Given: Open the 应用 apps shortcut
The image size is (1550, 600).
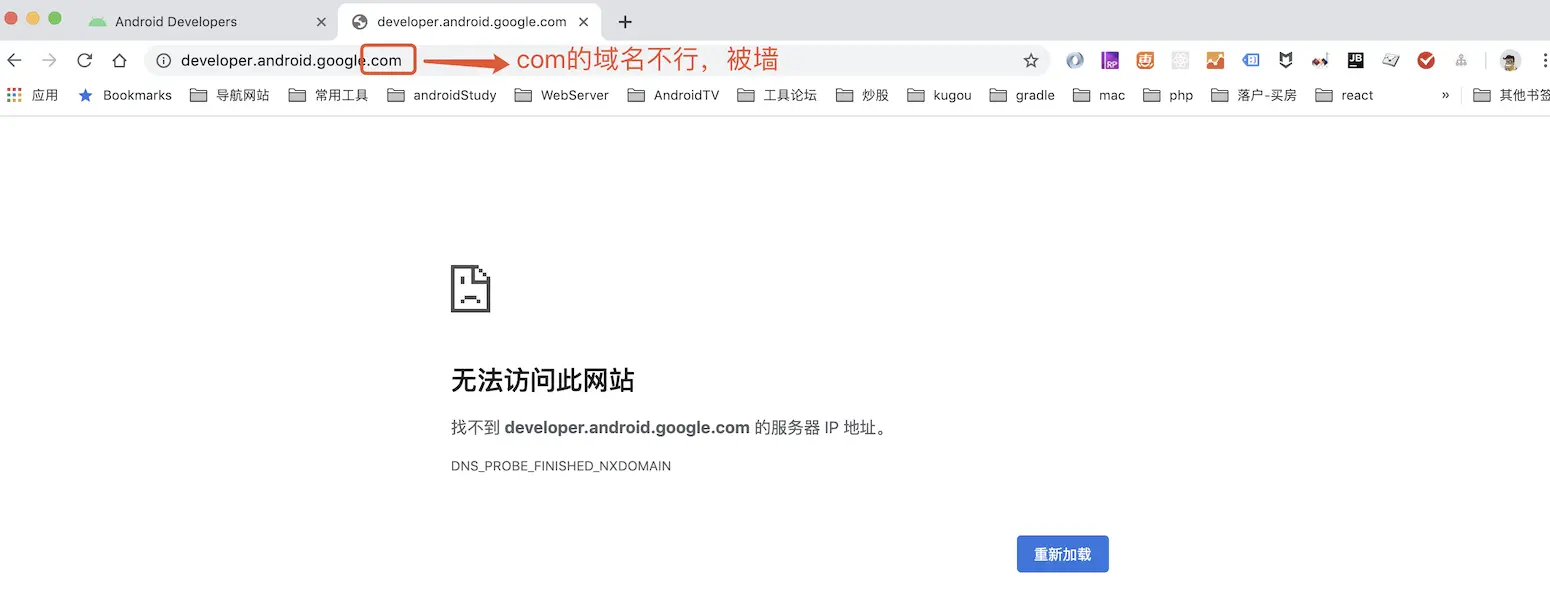Looking at the screenshot, I should 32,95.
